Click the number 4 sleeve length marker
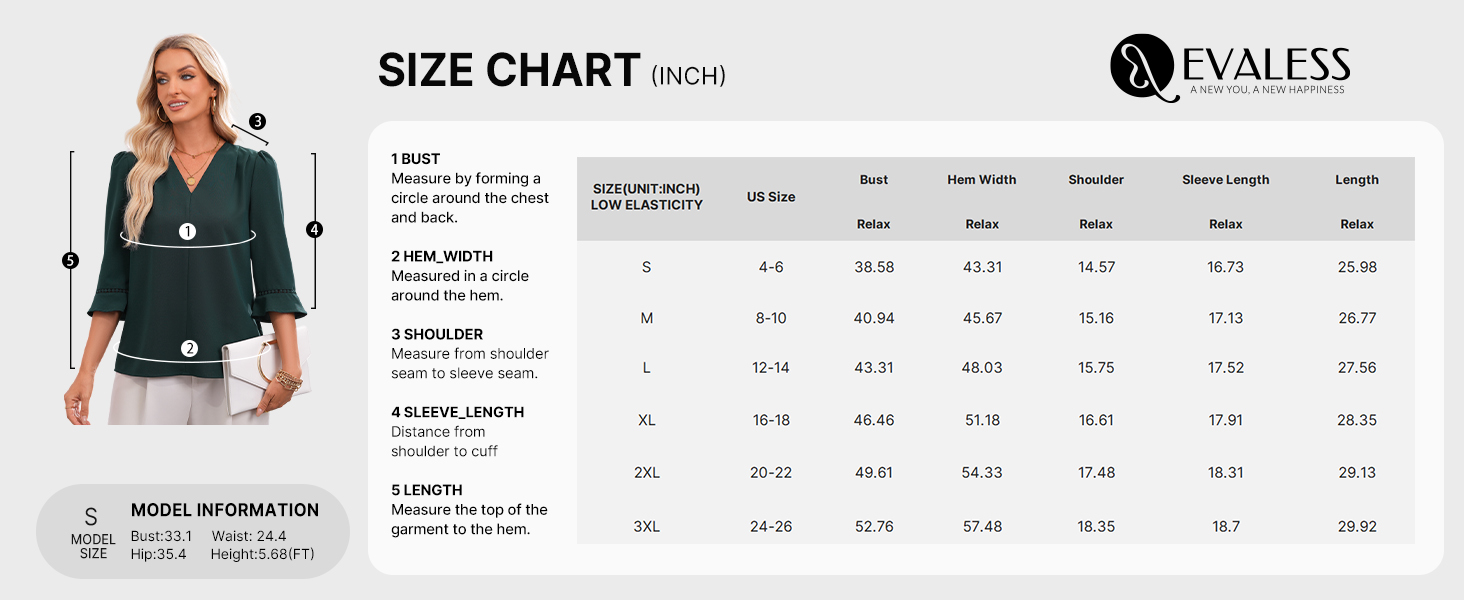Screen dimensions: 1464x600 pos(314,229)
